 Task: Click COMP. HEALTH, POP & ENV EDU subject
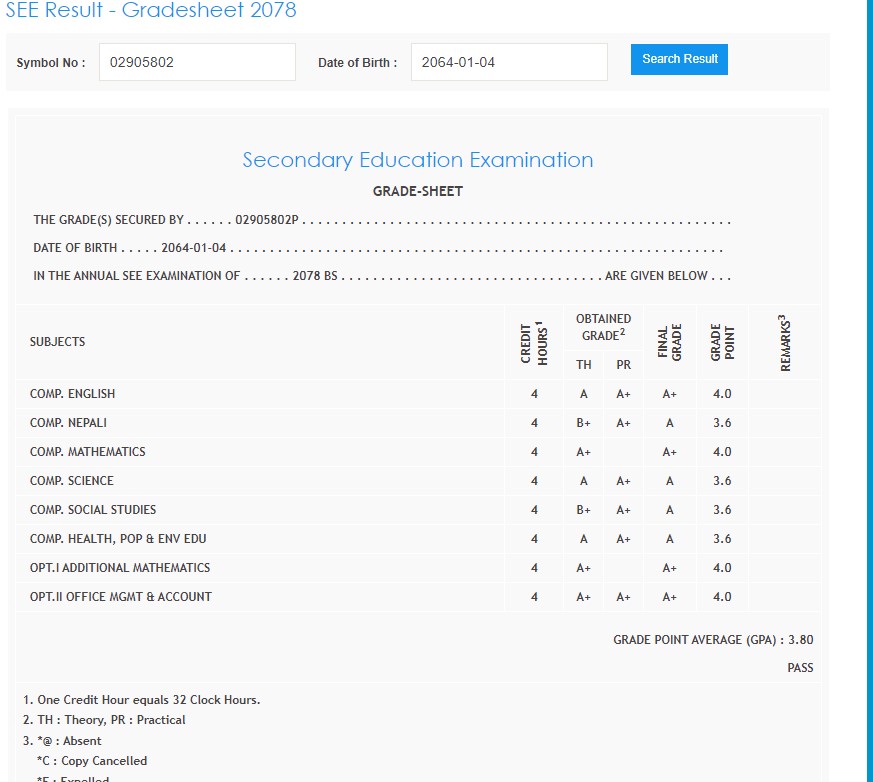click(118, 539)
